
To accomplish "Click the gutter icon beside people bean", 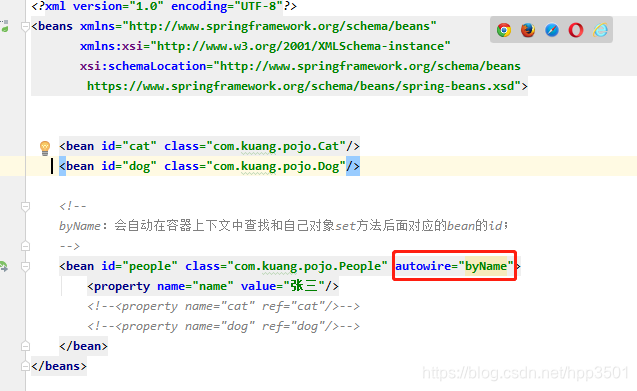I will click(x=4, y=267).
